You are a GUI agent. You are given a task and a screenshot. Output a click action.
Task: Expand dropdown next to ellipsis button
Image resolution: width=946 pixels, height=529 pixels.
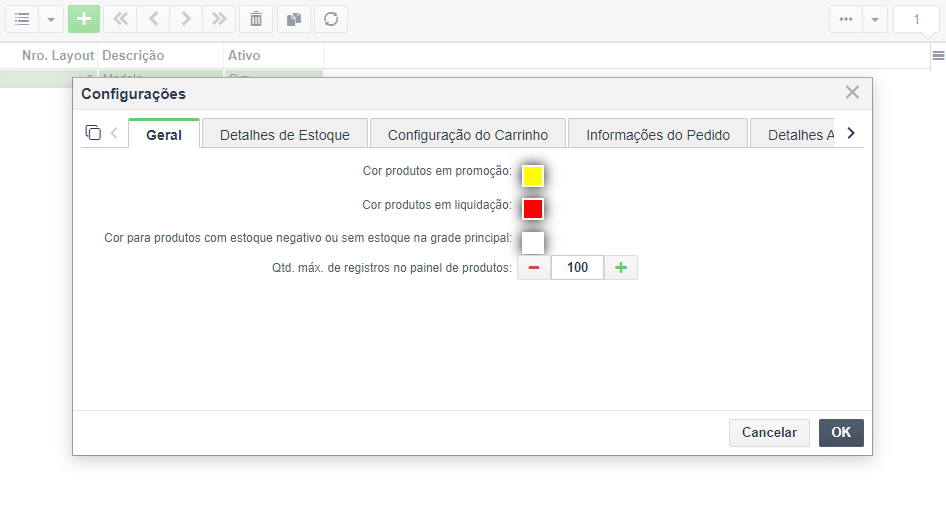click(x=875, y=19)
